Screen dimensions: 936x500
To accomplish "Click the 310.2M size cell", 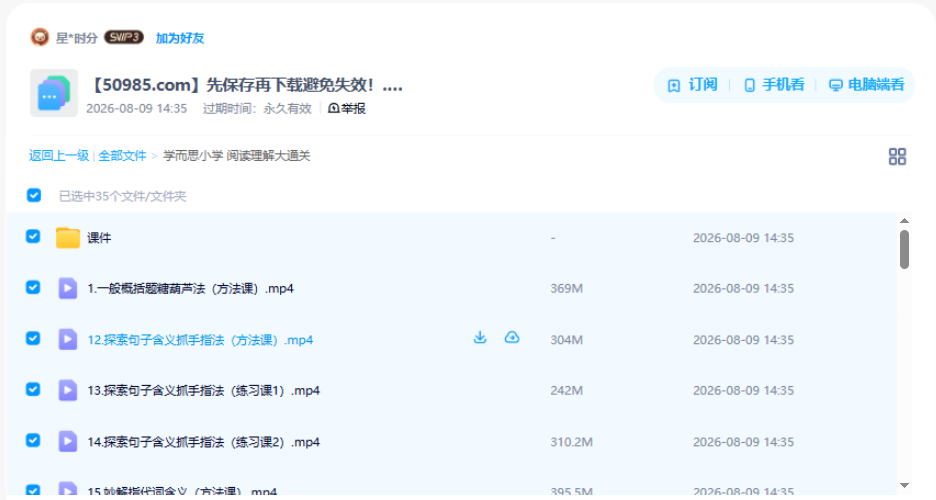I will click(x=571, y=442).
